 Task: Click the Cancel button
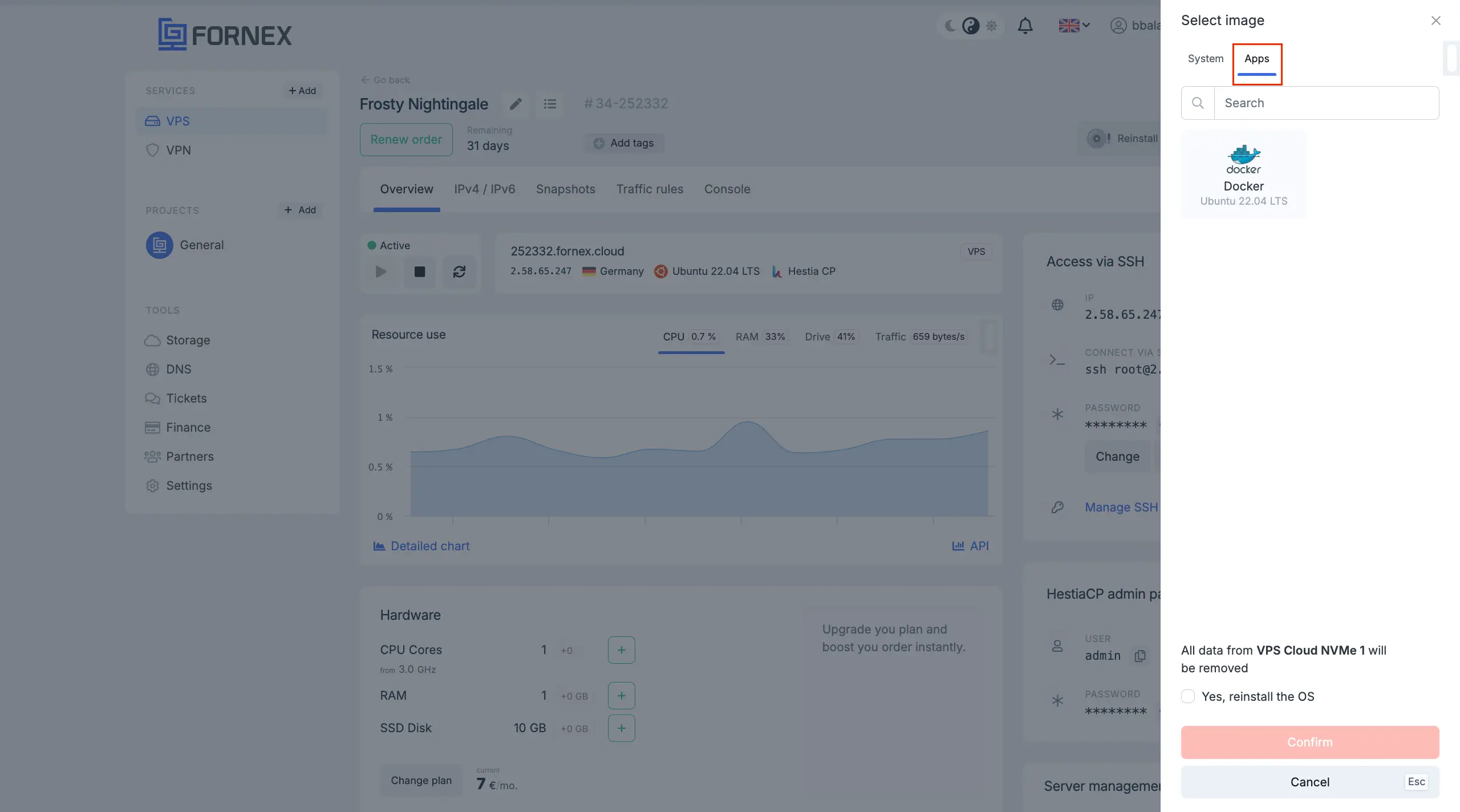(x=1310, y=782)
